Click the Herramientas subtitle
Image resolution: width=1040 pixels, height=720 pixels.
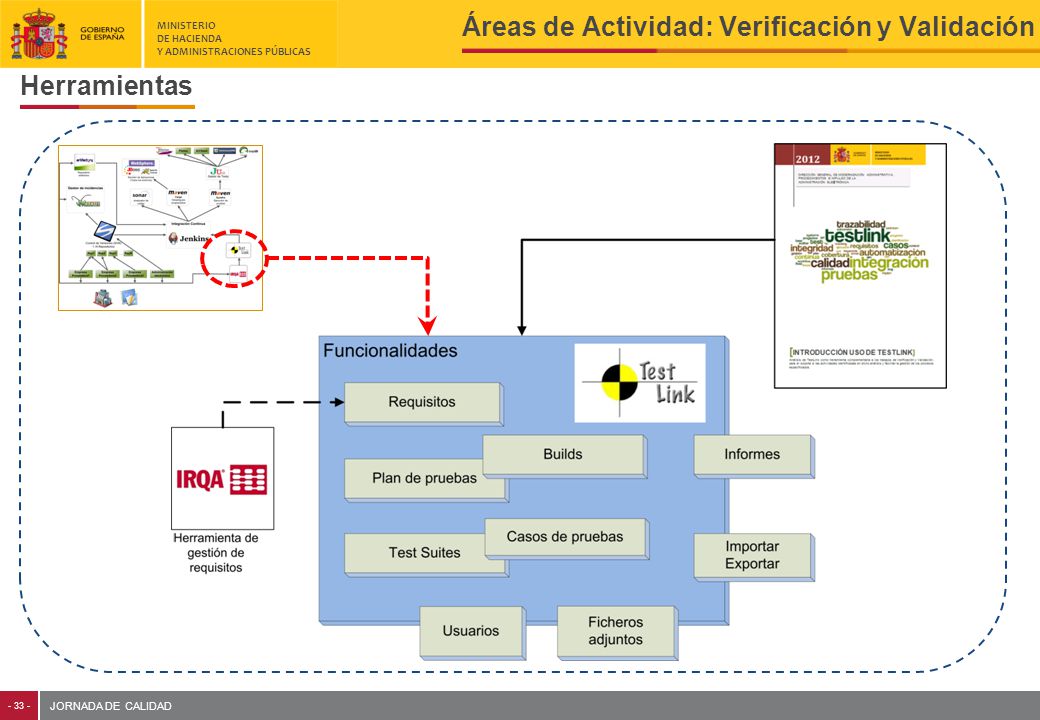[x=106, y=86]
